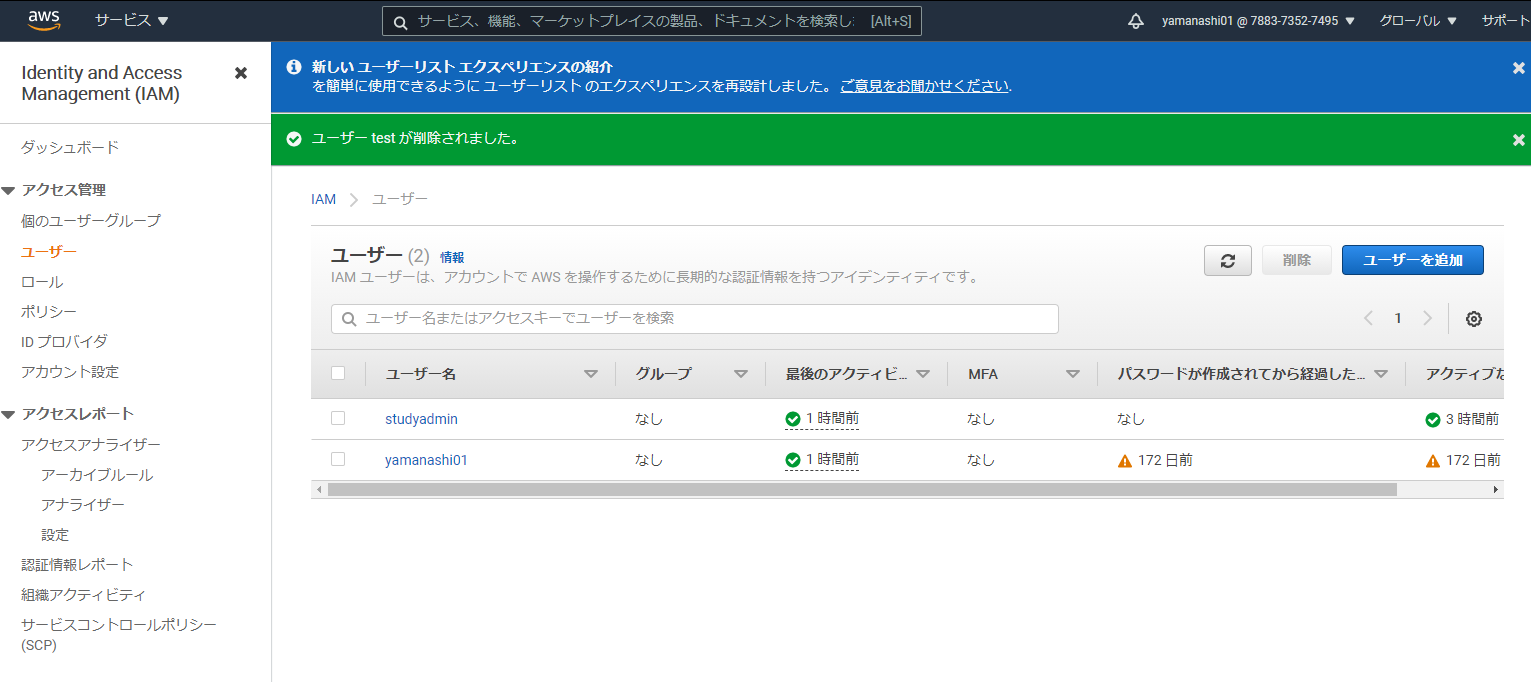Click yamanashi01's 172 日前 password age

click(x=1165, y=460)
